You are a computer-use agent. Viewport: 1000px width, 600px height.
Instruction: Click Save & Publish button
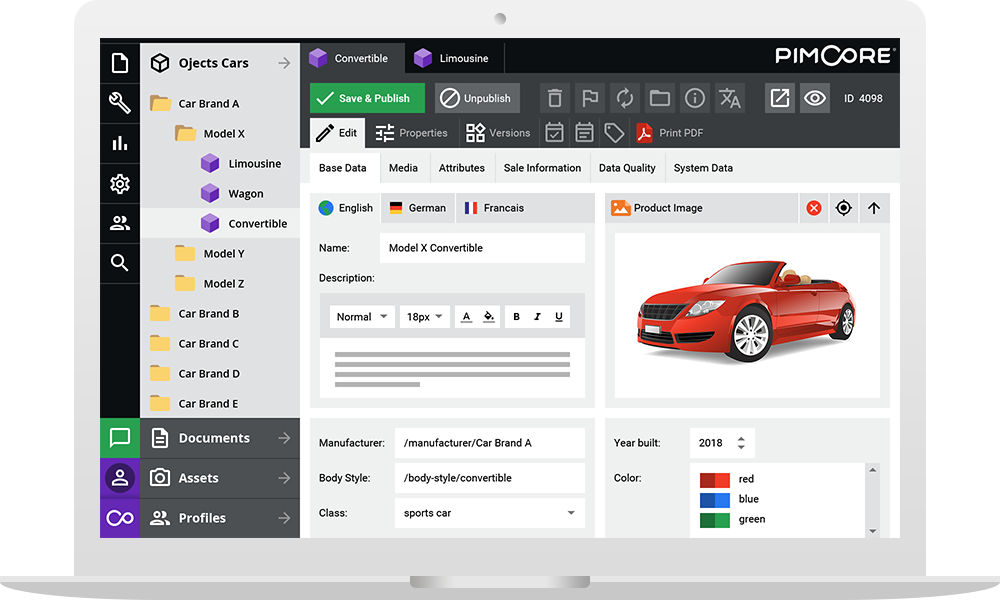(x=367, y=98)
